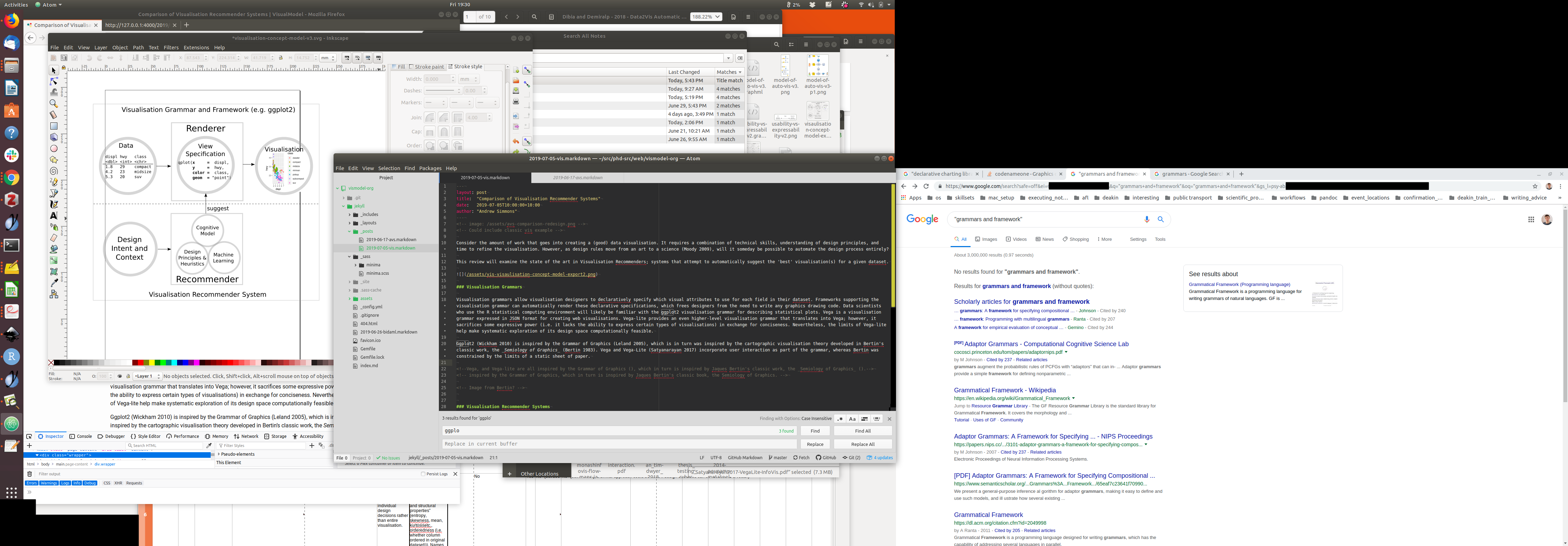Open the Packages menu in Atom
Image resolution: width=1568 pixels, height=546 pixels.
(430, 169)
